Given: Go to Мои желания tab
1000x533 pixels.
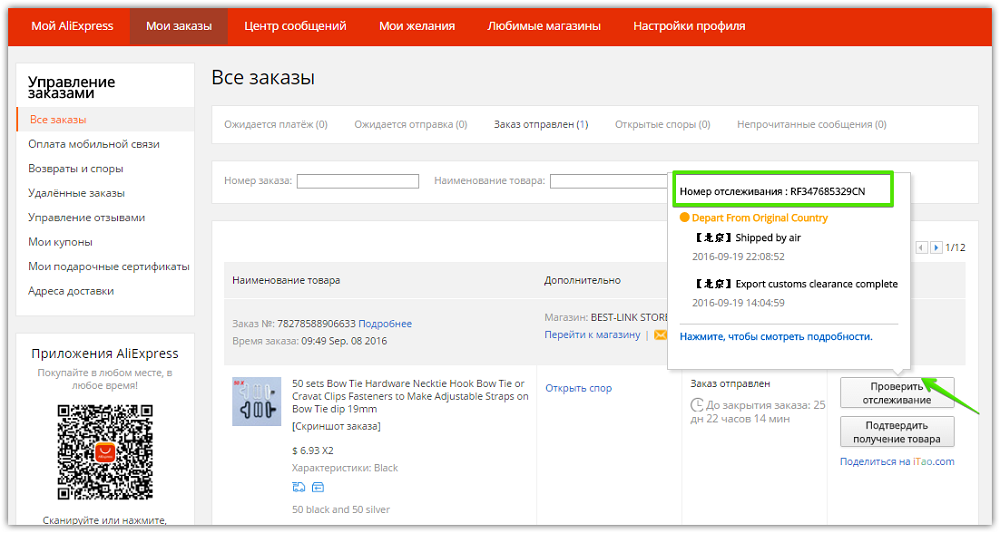Looking at the screenshot, I should coord(417,26).
